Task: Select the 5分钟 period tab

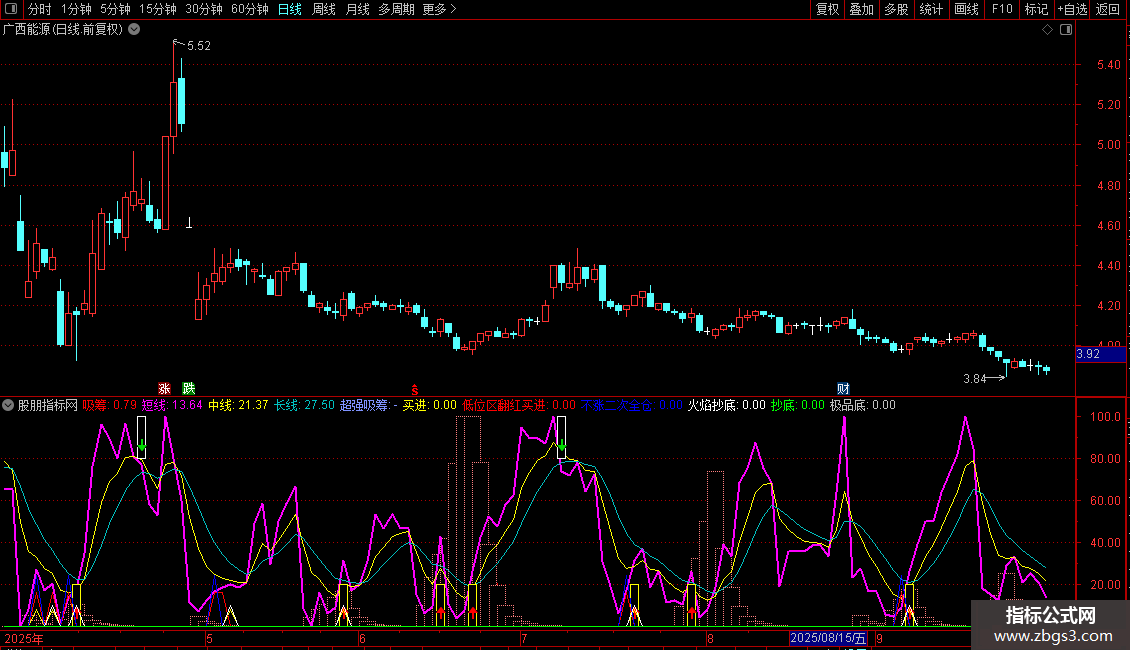Action: coord(115,9)
